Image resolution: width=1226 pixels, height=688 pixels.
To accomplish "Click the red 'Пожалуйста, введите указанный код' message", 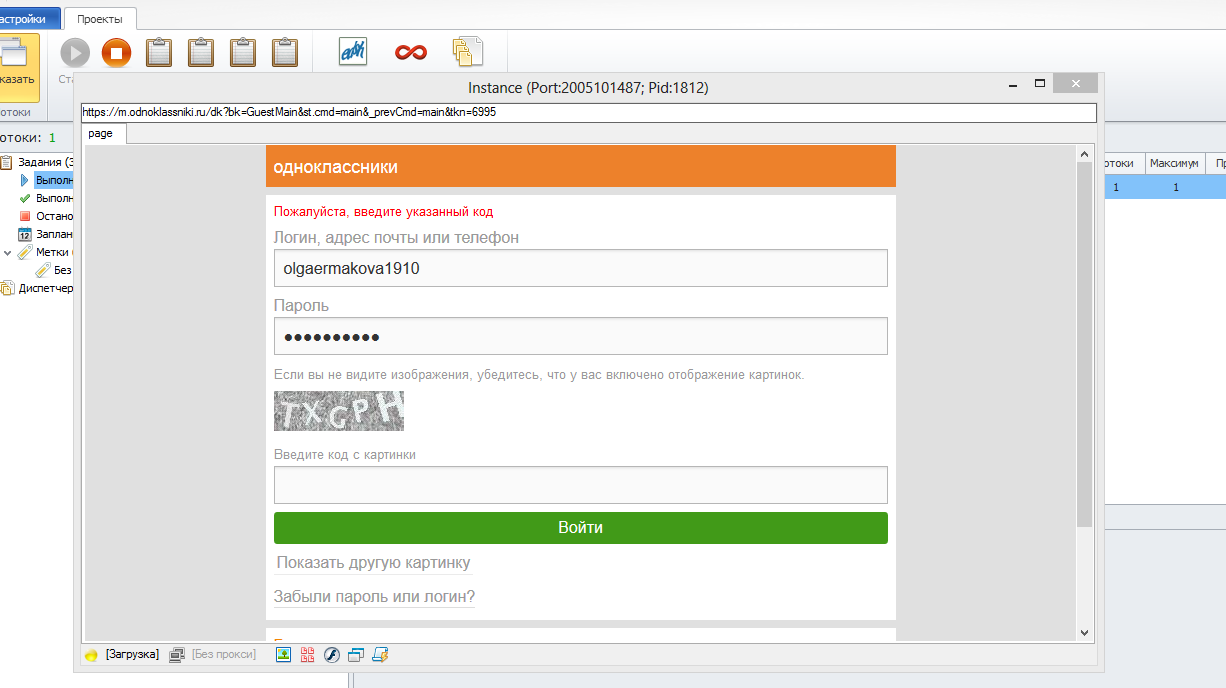I will tap(383, 212).
